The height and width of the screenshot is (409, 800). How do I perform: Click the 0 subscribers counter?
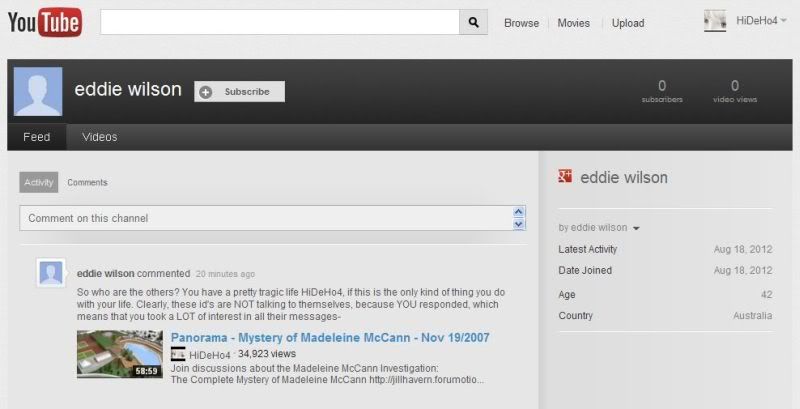click(x=662, y=91)
